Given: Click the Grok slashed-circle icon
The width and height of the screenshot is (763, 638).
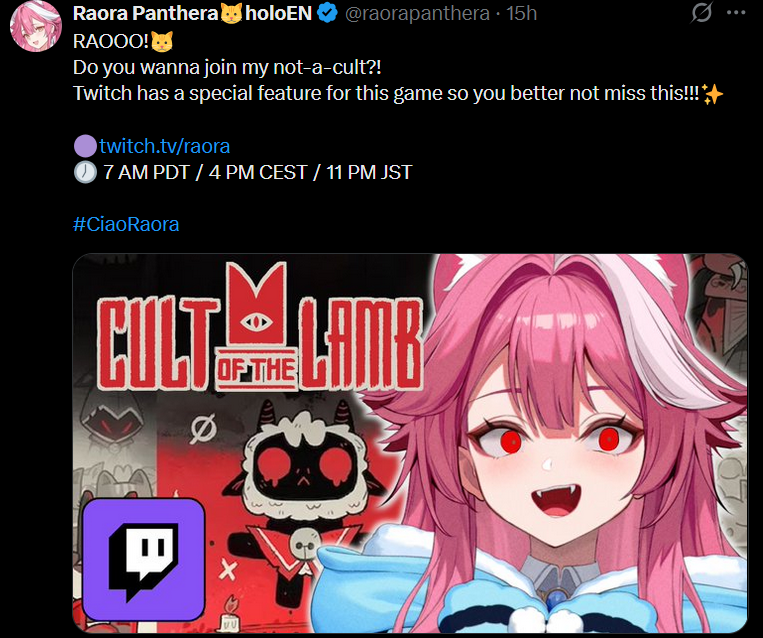Looking at the screenshot, I should click(x=701, y=13).
